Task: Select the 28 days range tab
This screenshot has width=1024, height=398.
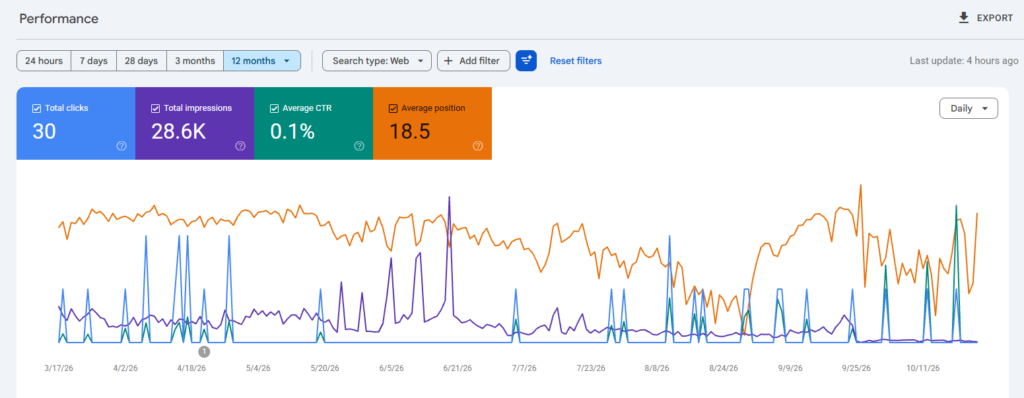Action: 141,61
